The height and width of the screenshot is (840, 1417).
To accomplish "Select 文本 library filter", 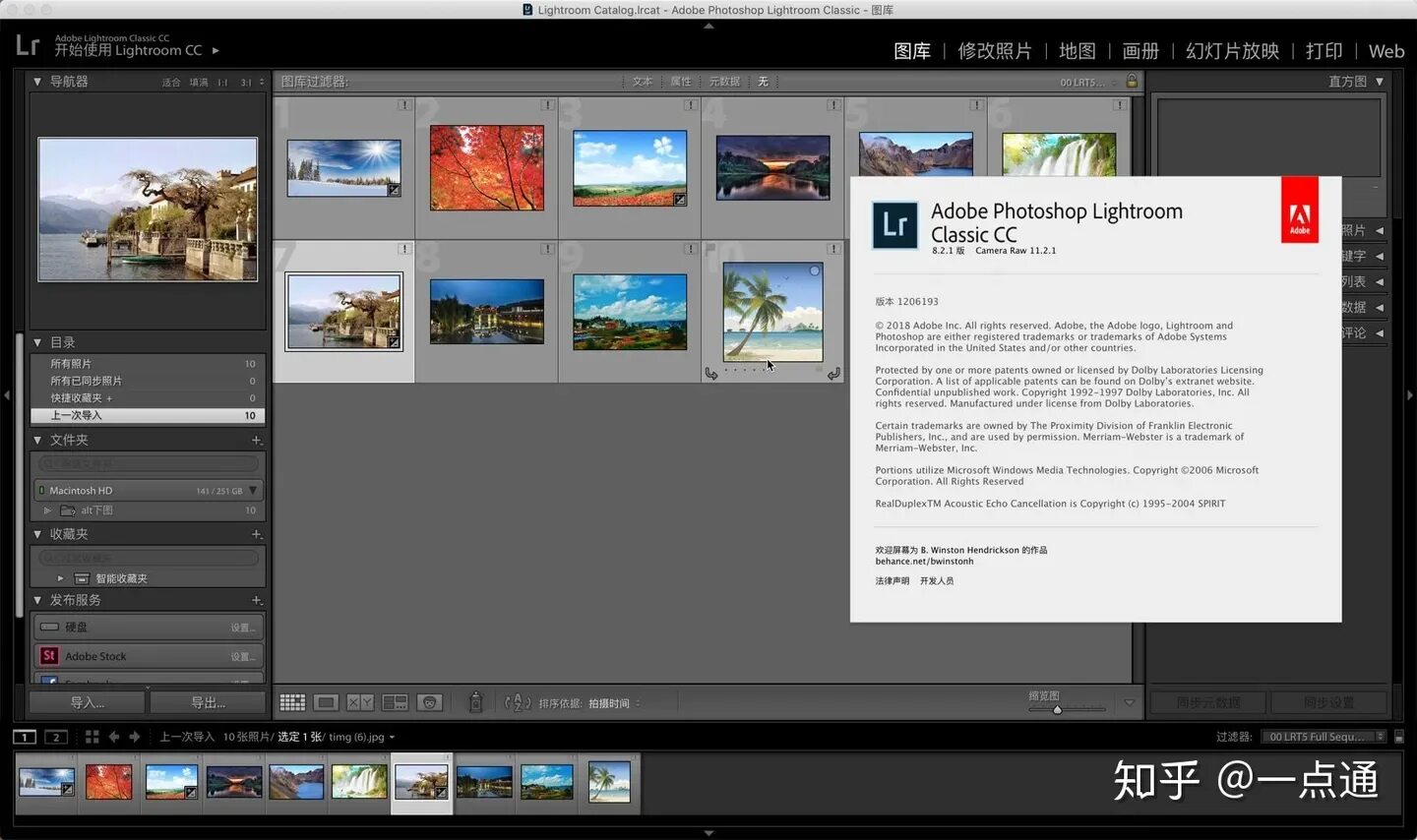I will [x=643, y=82].
